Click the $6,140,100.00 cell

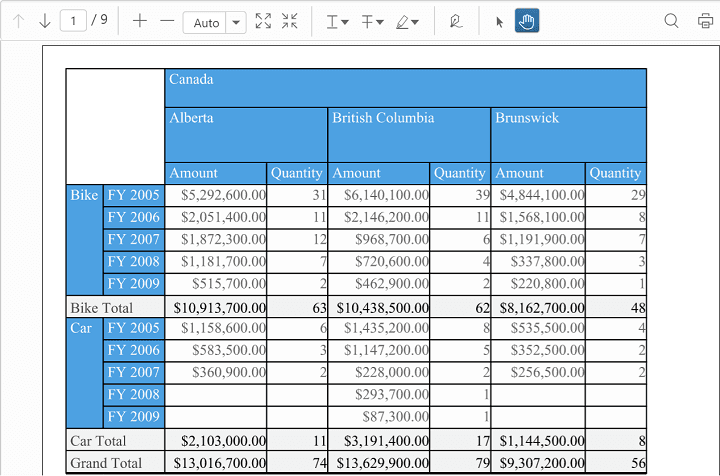coord(379,195)
